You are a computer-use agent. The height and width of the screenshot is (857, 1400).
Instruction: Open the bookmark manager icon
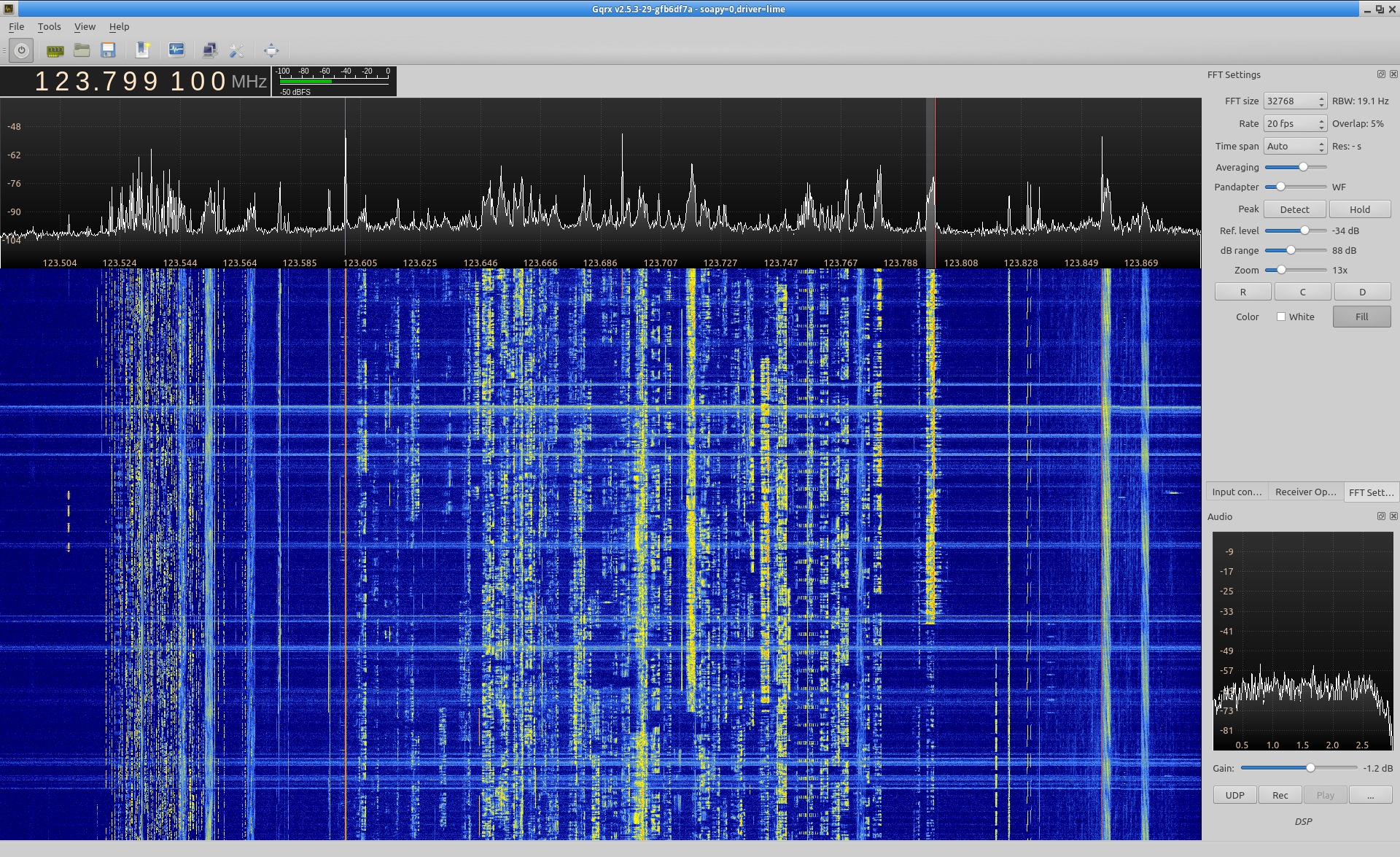click(143, 50)
